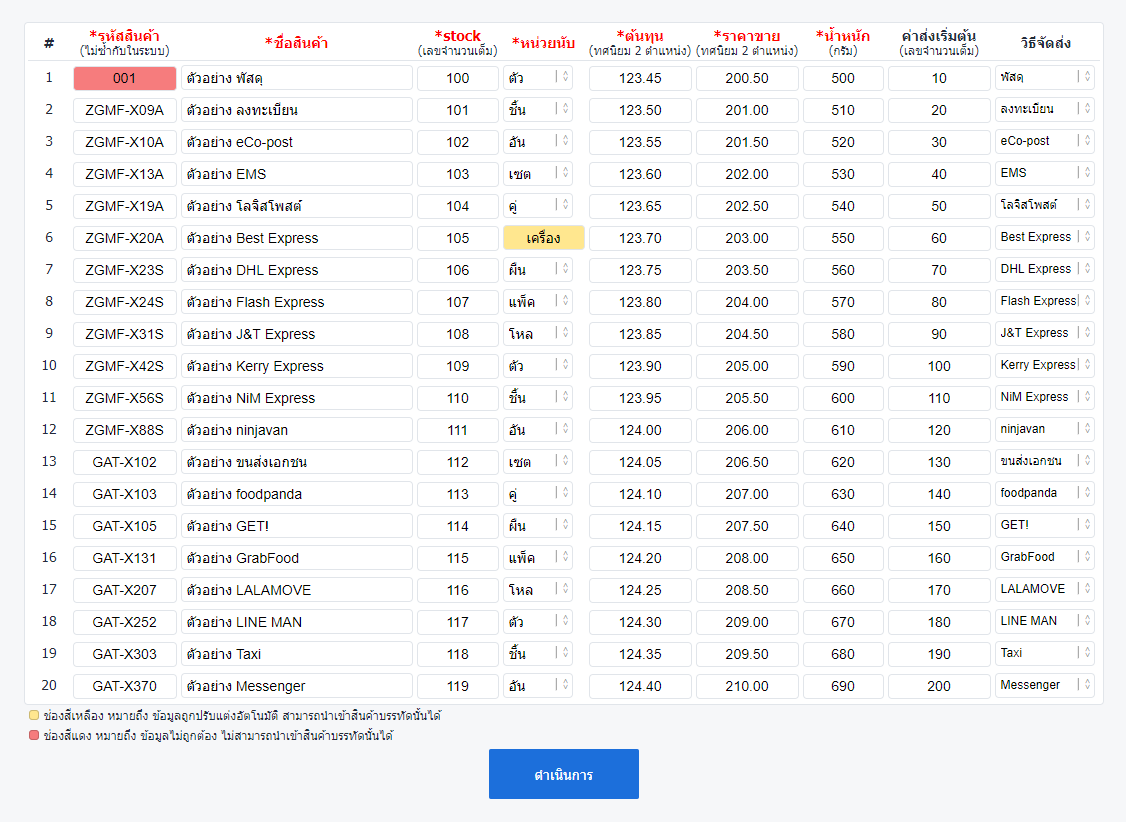Screen dimensions: 1126x822
Task: Open unit dropdown showing คู่ for GAT-X103
Action: tap(537, 494)
